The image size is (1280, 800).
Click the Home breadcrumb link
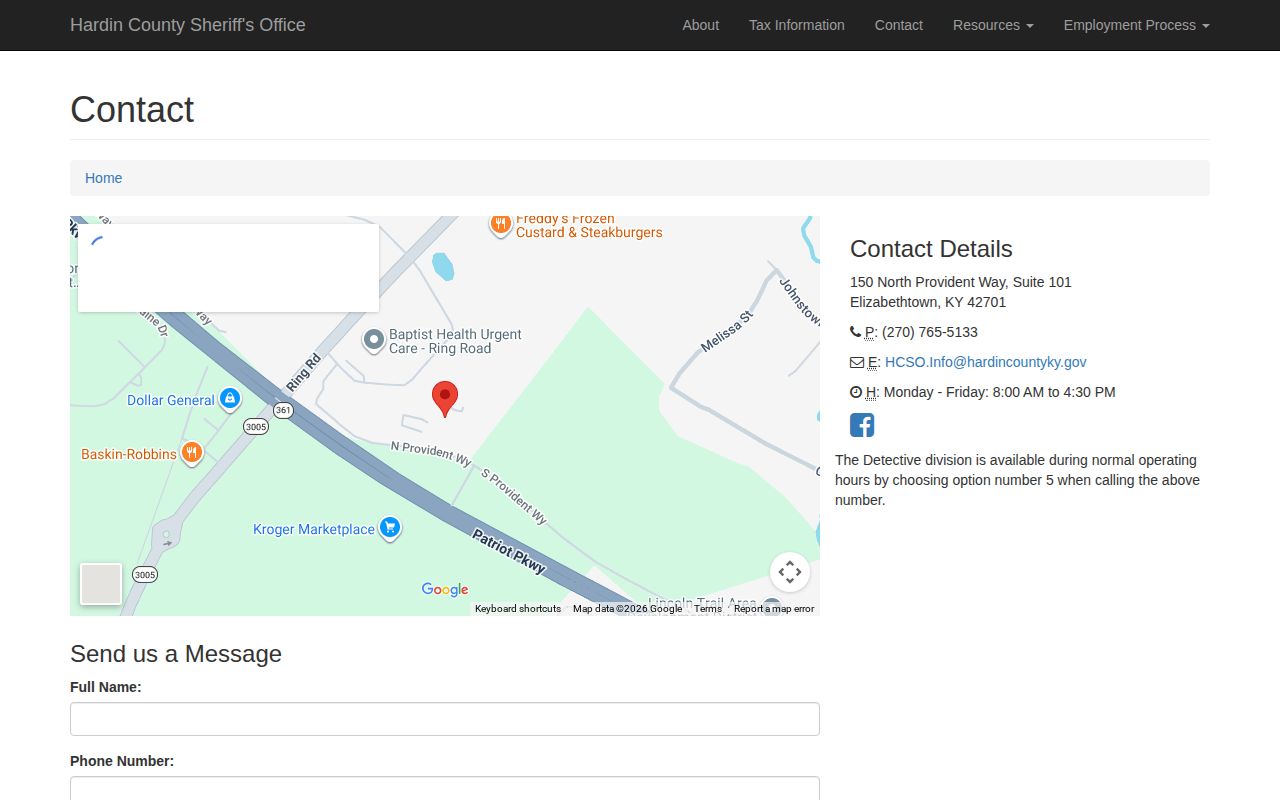coord(104,178)
